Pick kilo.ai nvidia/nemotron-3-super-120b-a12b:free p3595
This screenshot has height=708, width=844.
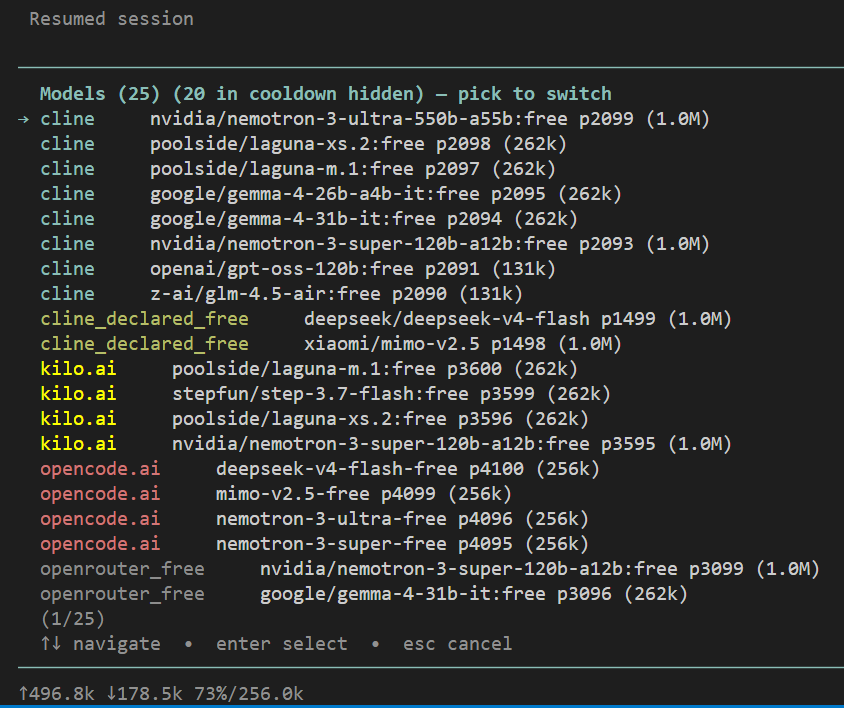[x=386, y=444]
